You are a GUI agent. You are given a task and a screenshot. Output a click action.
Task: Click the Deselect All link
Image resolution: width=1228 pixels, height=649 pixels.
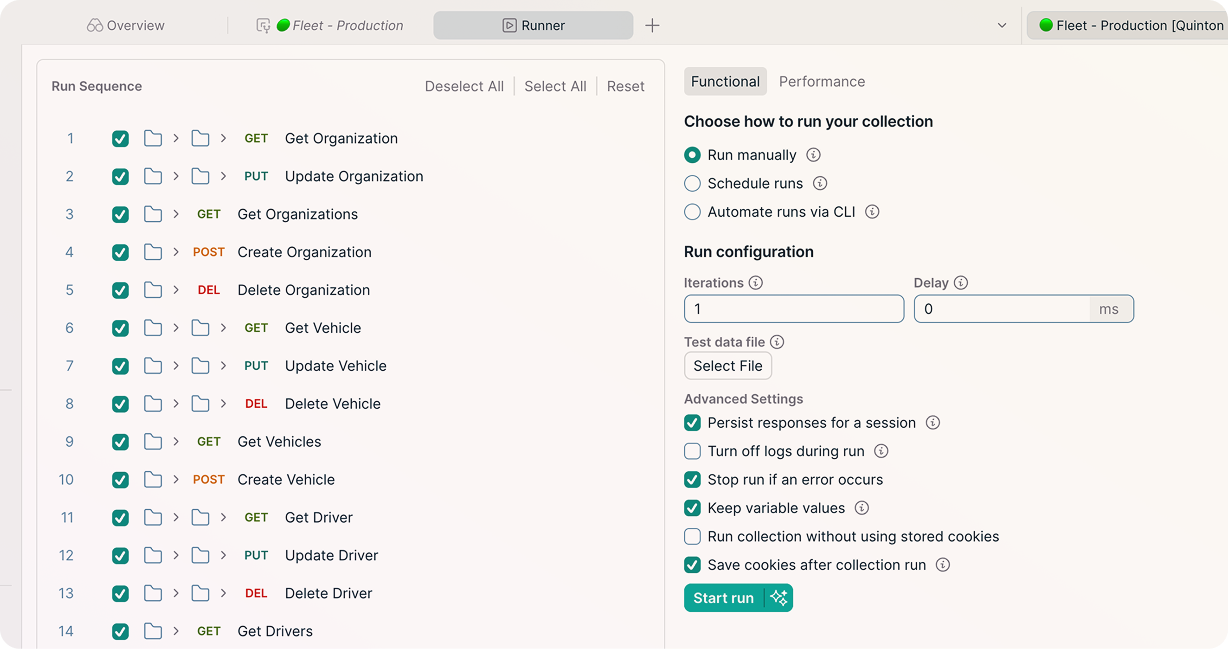click(x=463, y=86)
